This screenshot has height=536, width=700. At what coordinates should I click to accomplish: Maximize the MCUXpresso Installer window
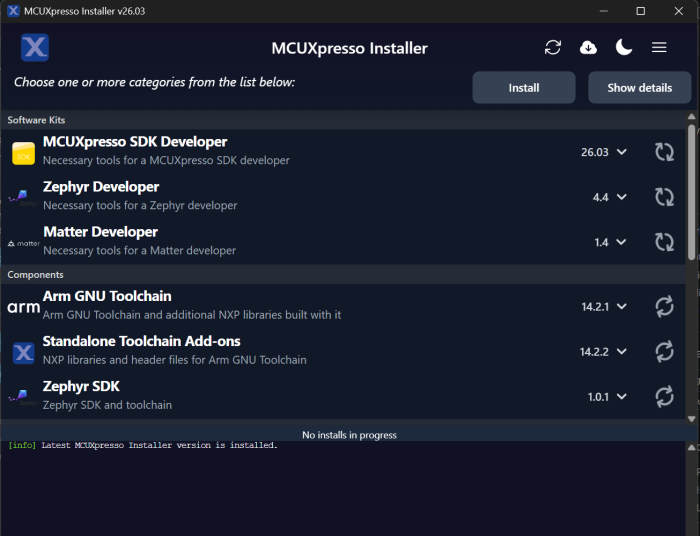click(x=641, y=11)
